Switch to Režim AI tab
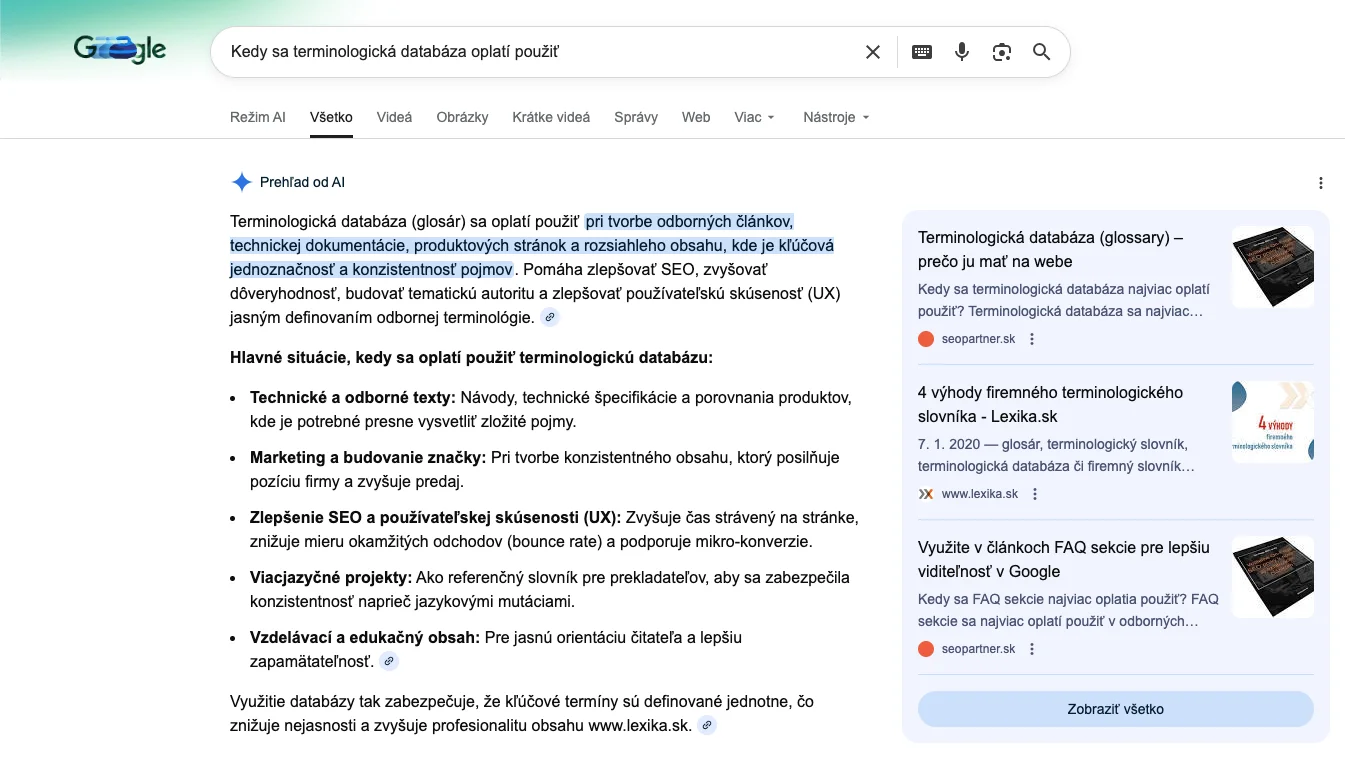 [x=257, y=117]
